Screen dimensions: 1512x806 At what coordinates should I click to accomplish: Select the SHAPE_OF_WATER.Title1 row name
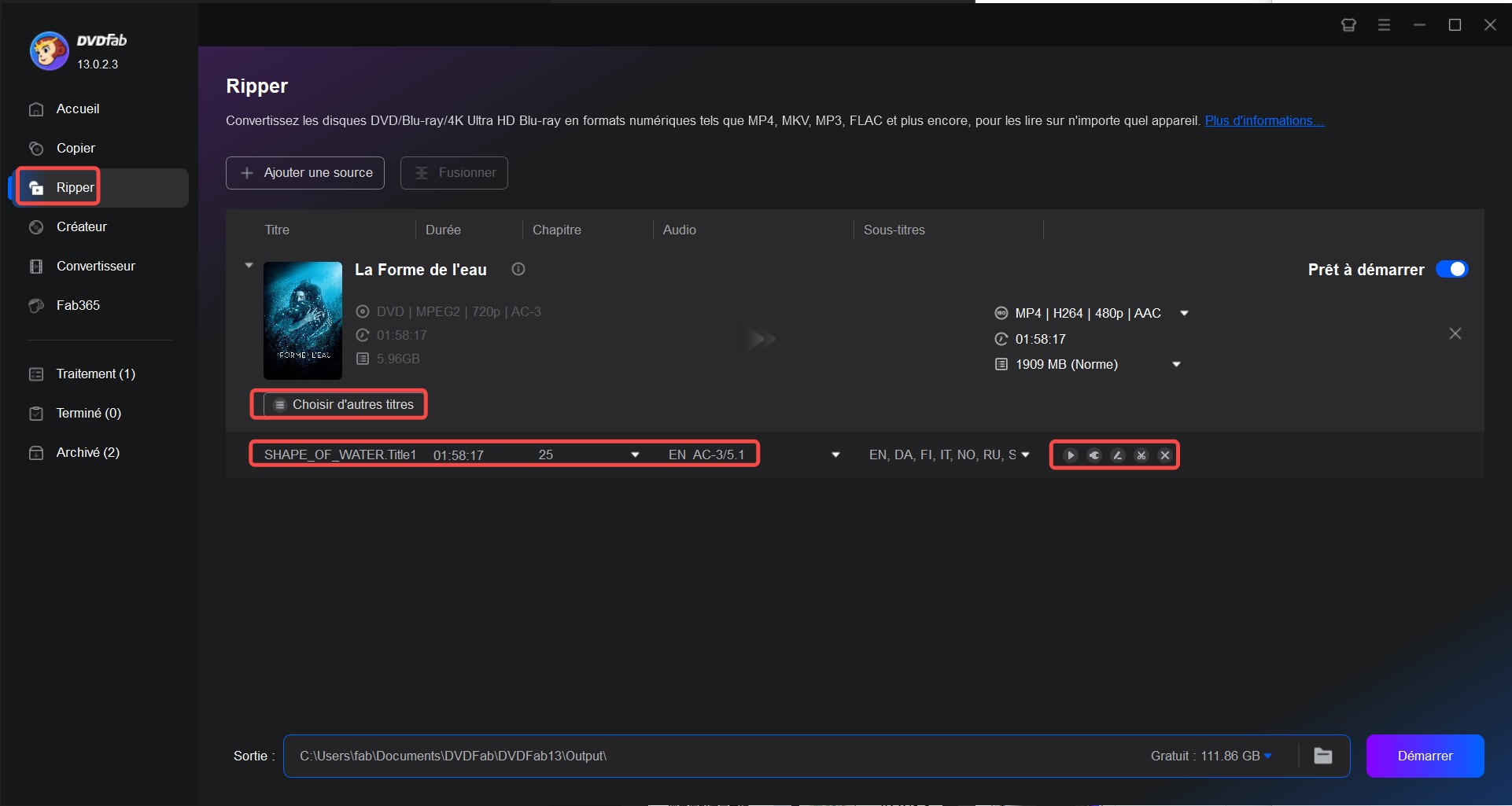click(x=340, y=455)
